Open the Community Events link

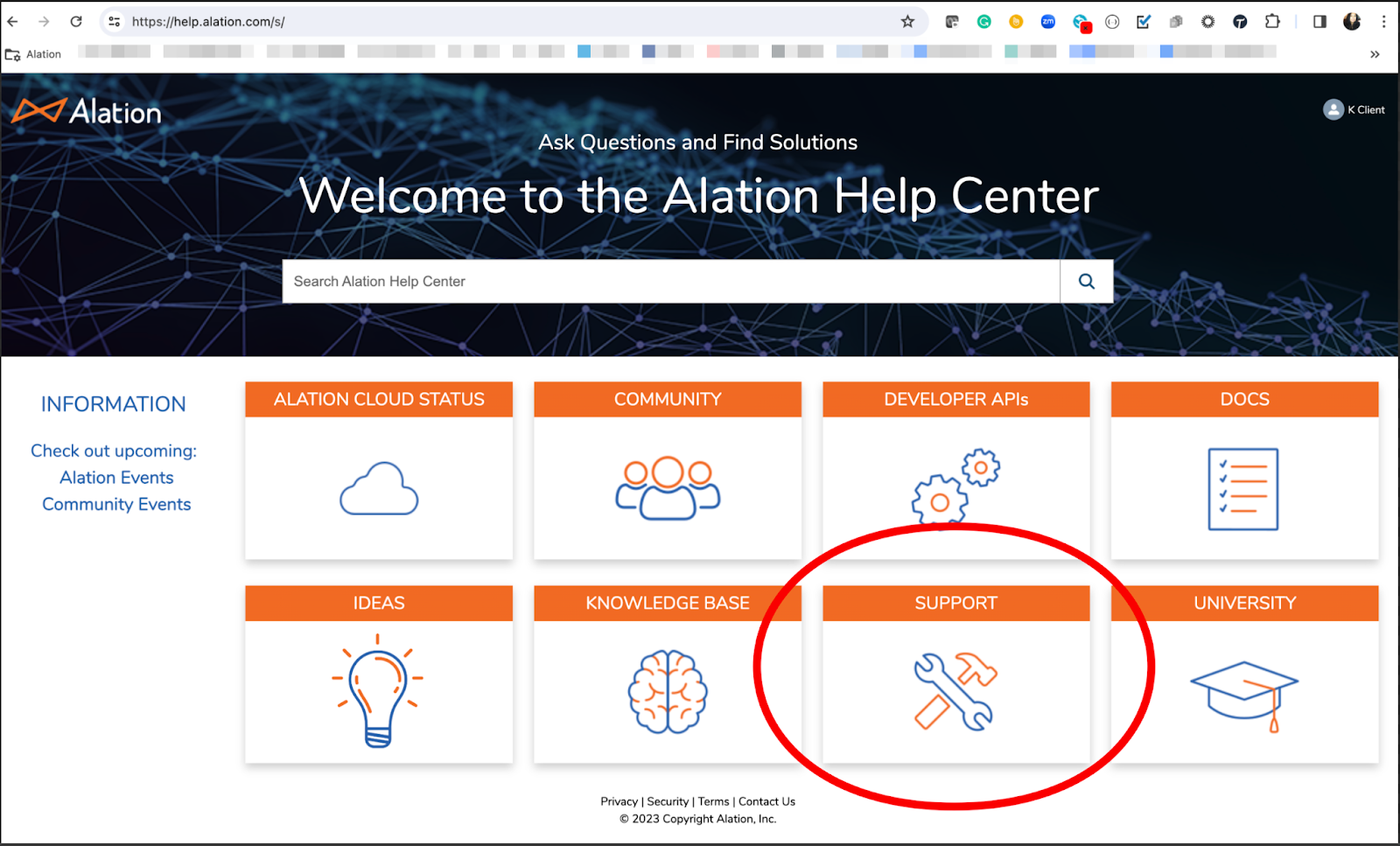116,505
